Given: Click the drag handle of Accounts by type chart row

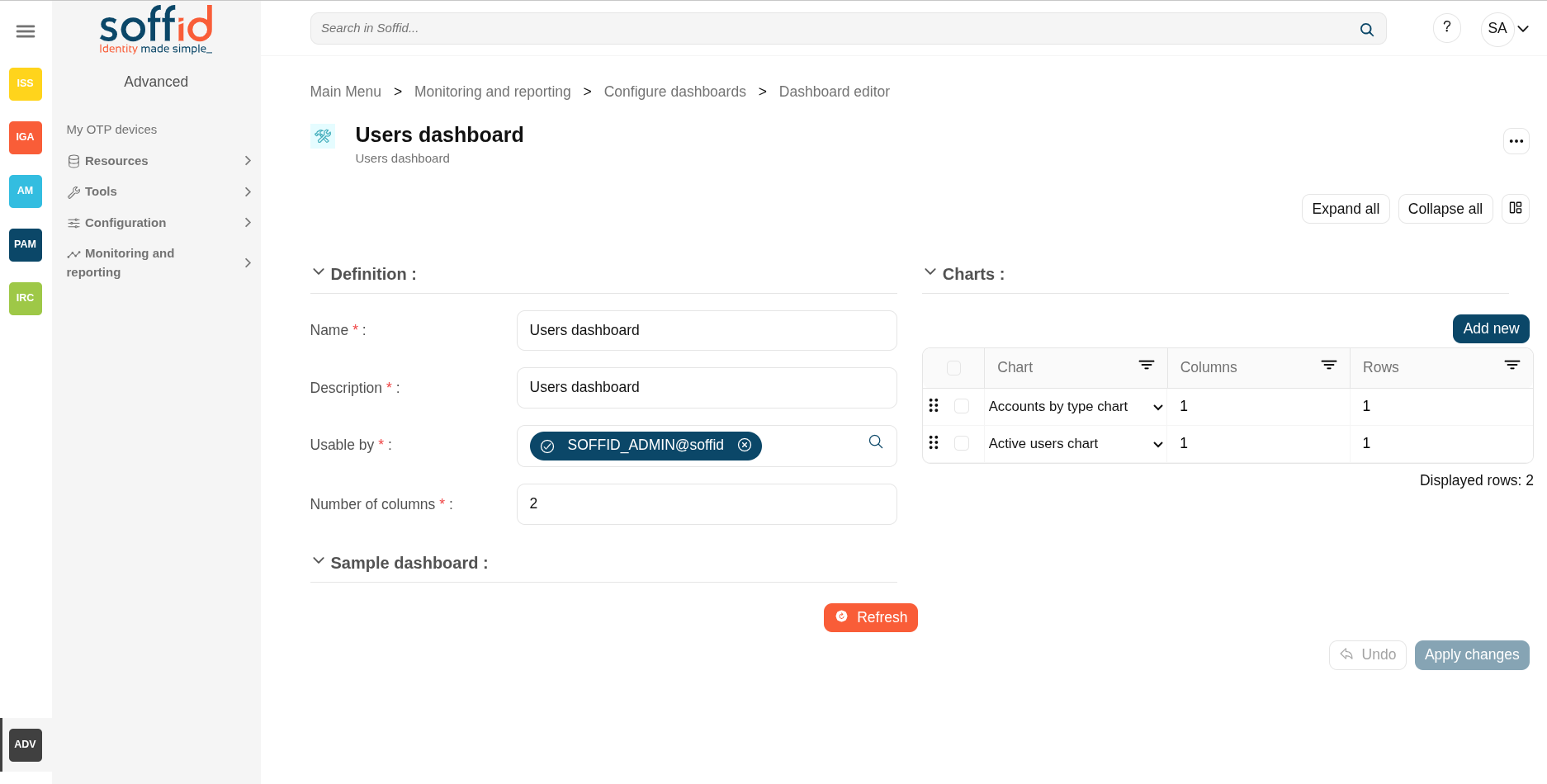Looking at the screenshot, I should coord(934,406).
